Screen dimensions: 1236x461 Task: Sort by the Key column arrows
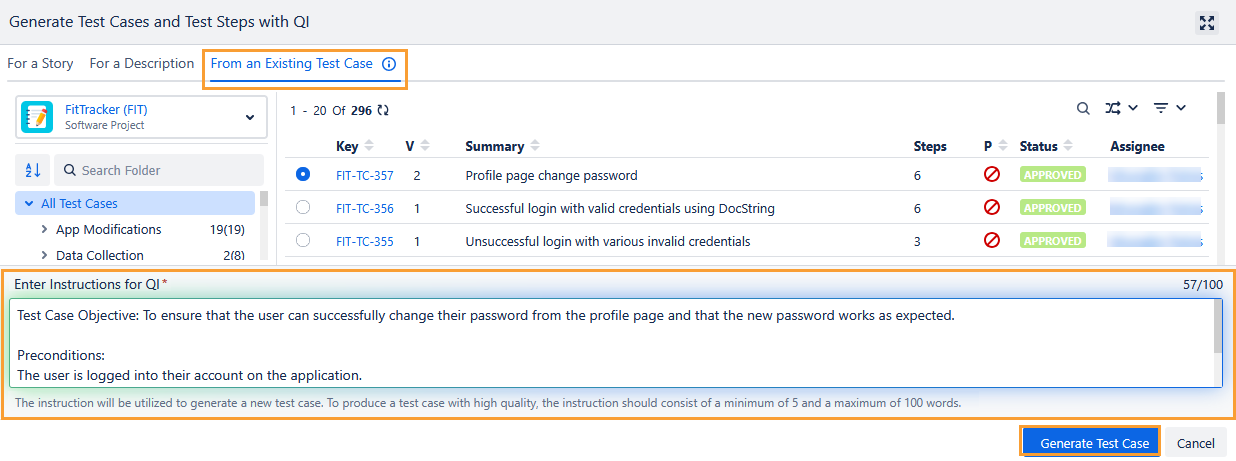369,146
